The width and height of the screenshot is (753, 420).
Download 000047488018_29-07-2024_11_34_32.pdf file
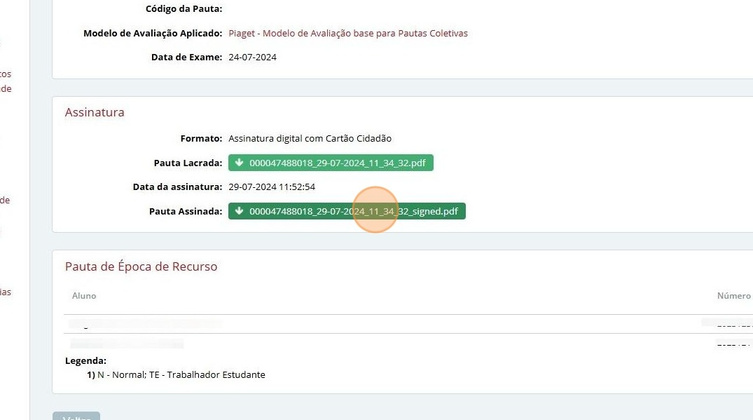pyautogui.click(x=331, y=163)
